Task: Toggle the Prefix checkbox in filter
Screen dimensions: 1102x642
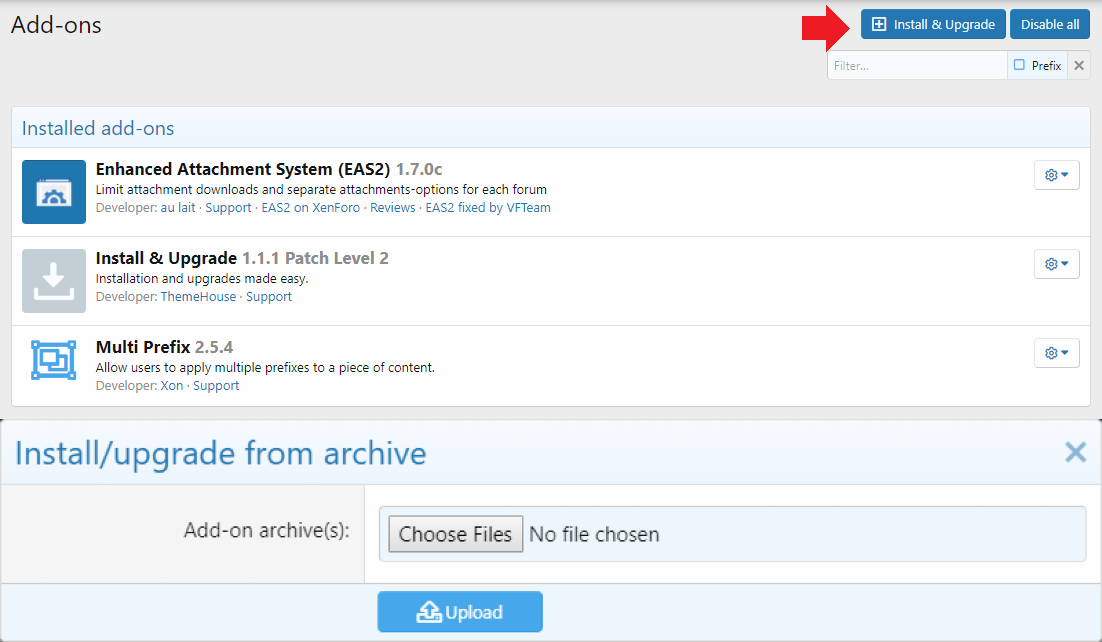Action: 1019,65
